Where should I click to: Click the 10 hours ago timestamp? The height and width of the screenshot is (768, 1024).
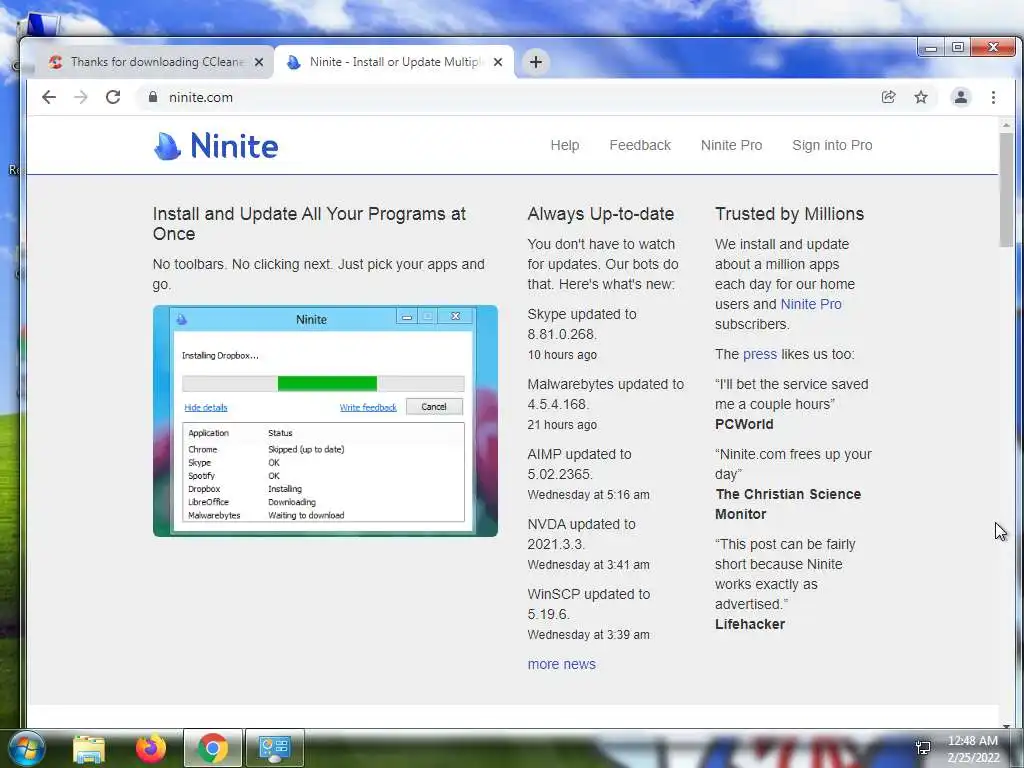(x=562, y=355)
